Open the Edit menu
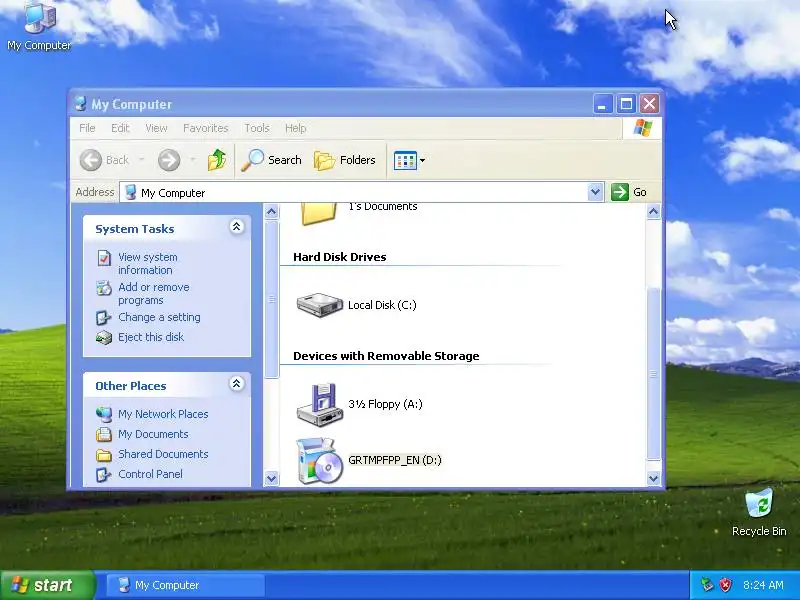Viewport: 800px width, 600px height. 120,128
